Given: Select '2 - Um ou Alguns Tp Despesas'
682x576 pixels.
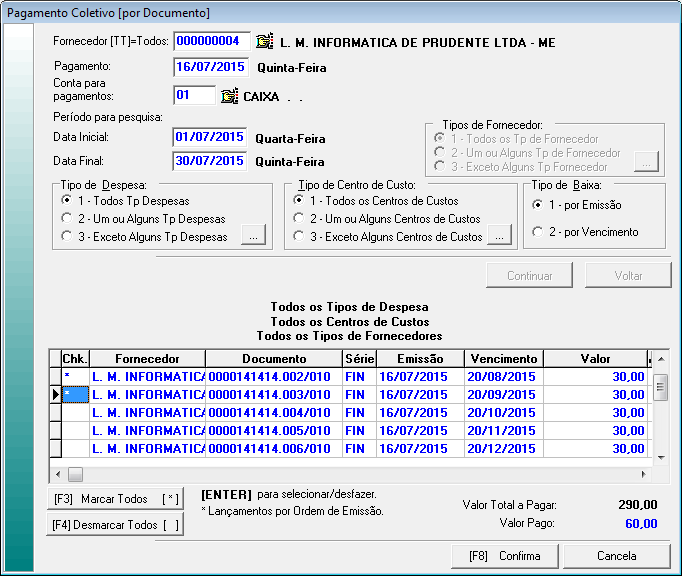Looking at the screenshot, I should (x=66, y=219).
